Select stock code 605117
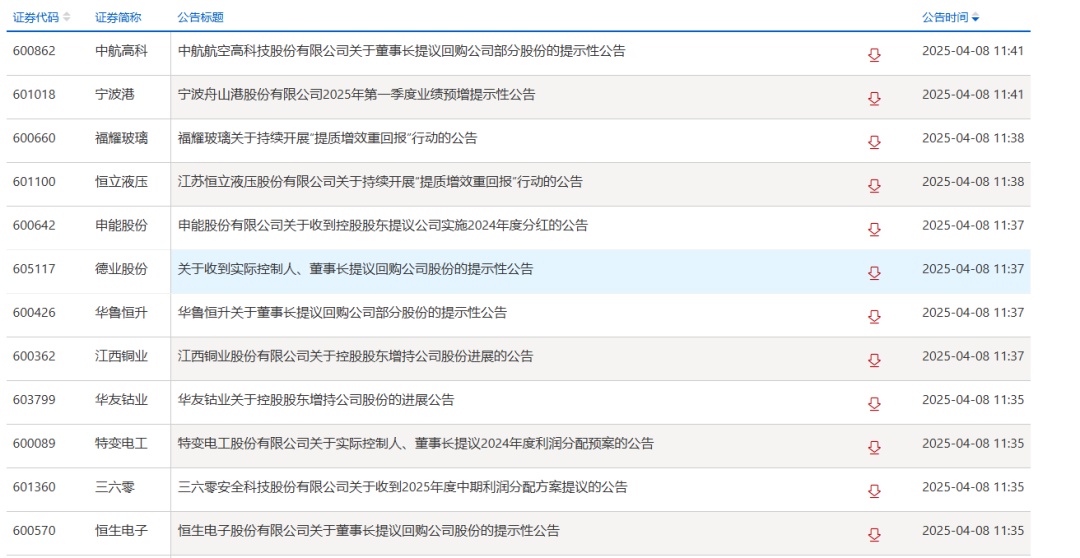This screenshot has height=558, width=1080. coord(34,269)
